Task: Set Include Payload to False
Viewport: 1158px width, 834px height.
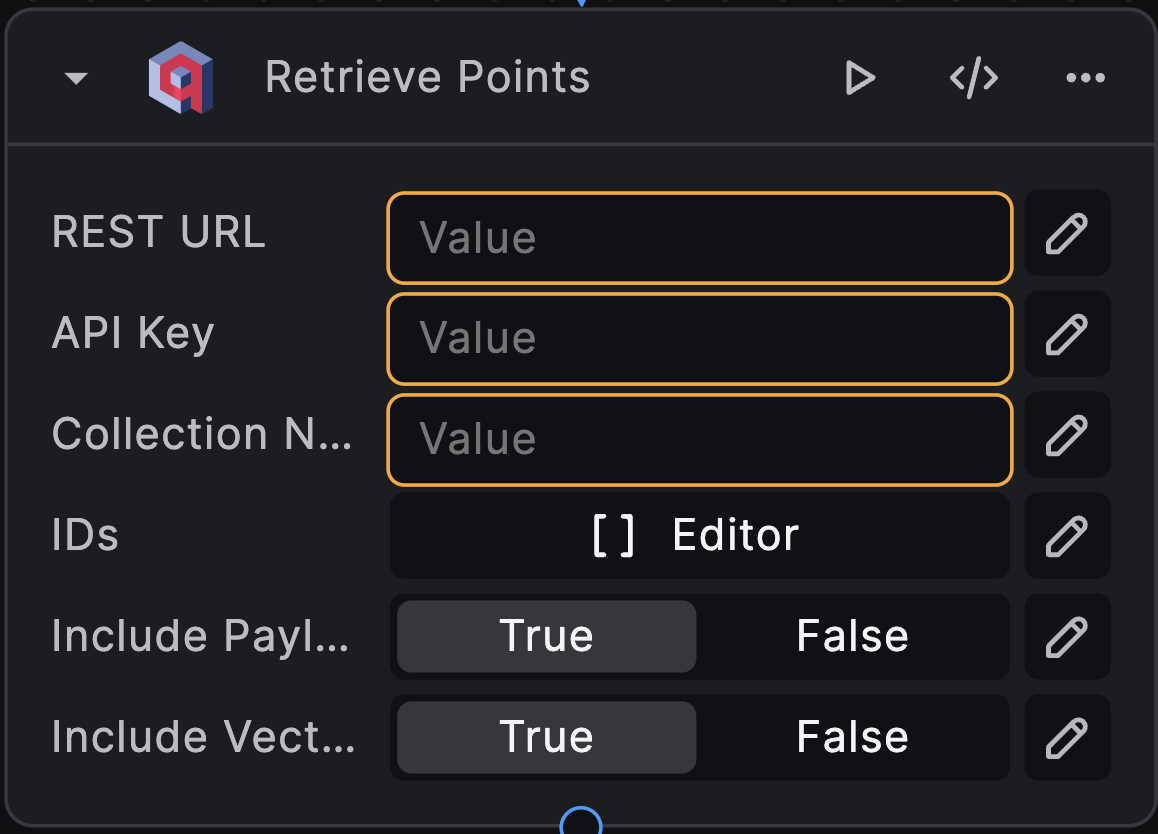Action: [852, 636]
